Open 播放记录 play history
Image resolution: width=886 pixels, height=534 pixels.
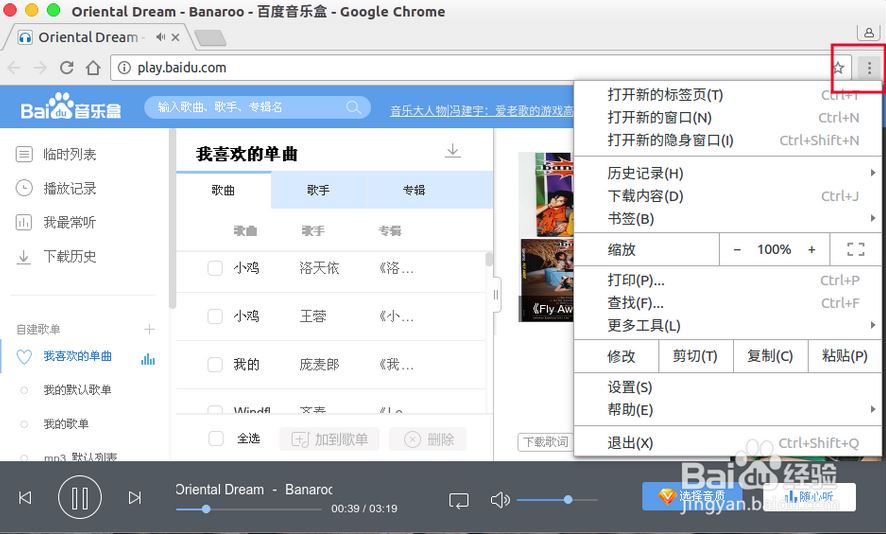tap(70, 188)
